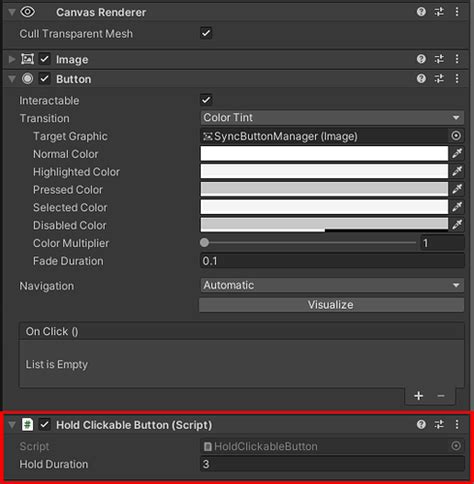This screenshot has height=484, width=474.
Task: Open the Normal Color swatch
Action: [x=324, y=154]
